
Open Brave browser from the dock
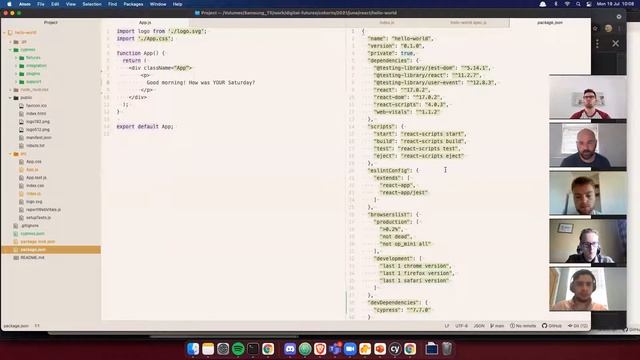320,349
